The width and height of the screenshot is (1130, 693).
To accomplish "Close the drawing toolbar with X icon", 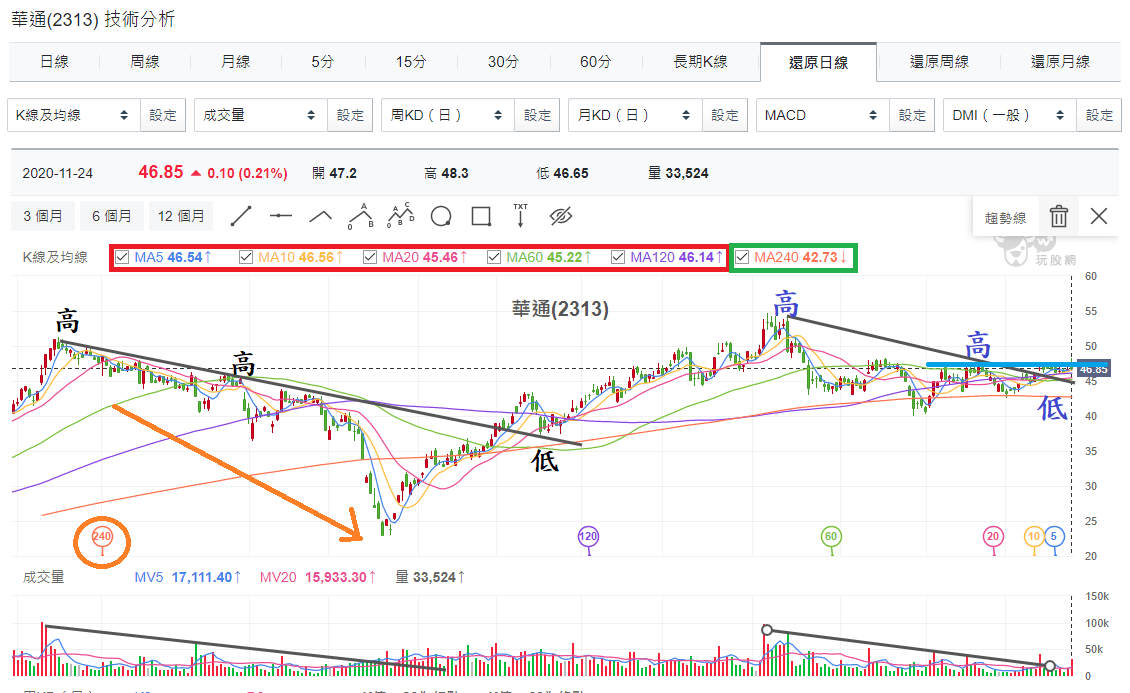I will (1099, 216).
